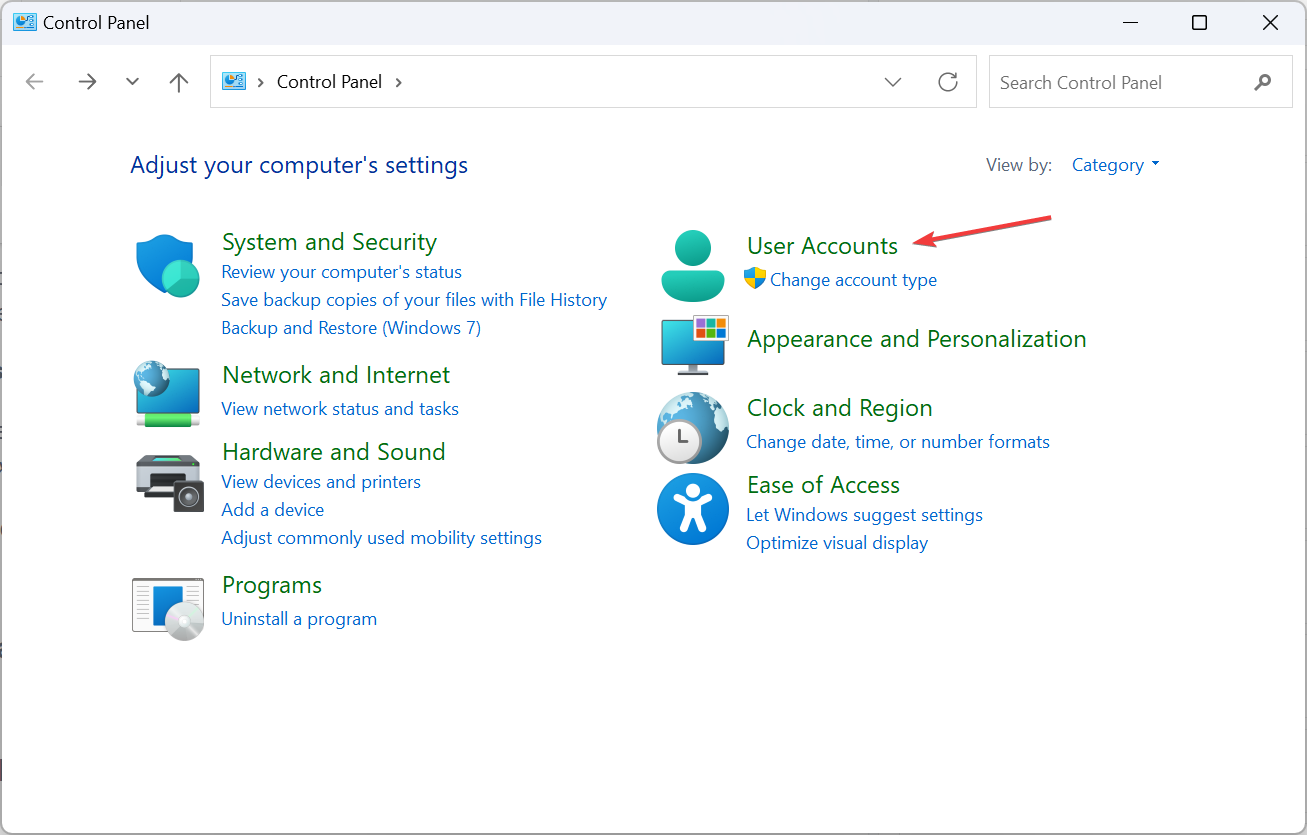
Task: Click the Hardware and Sound printer icon
Action: point(169,482)
